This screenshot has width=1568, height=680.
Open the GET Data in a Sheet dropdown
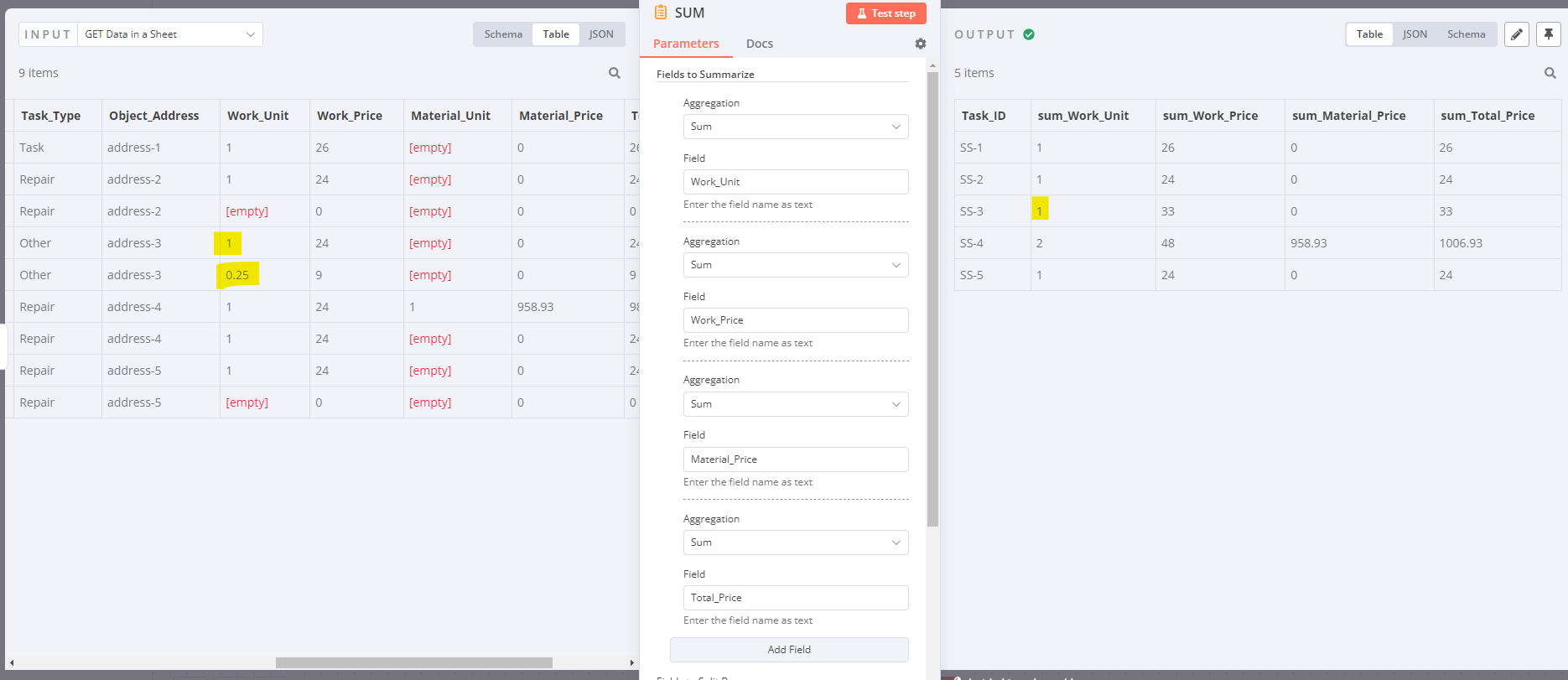pos(170,34)
